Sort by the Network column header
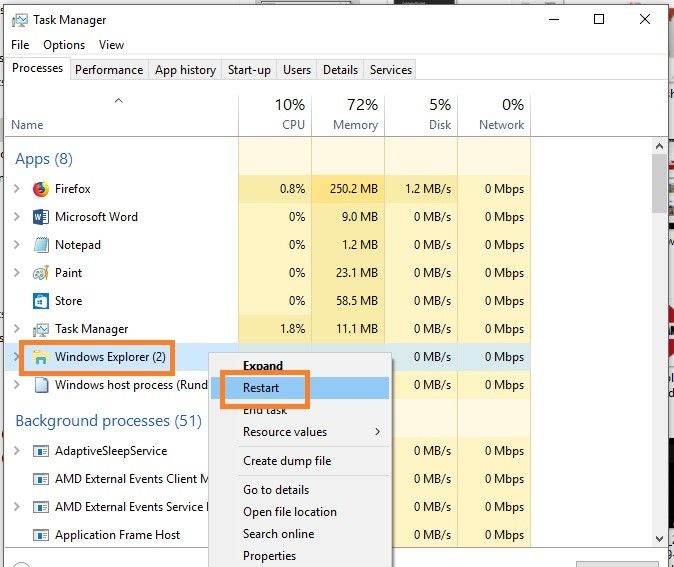The height and width of the screenshot is (567, 674). [494, 115]
